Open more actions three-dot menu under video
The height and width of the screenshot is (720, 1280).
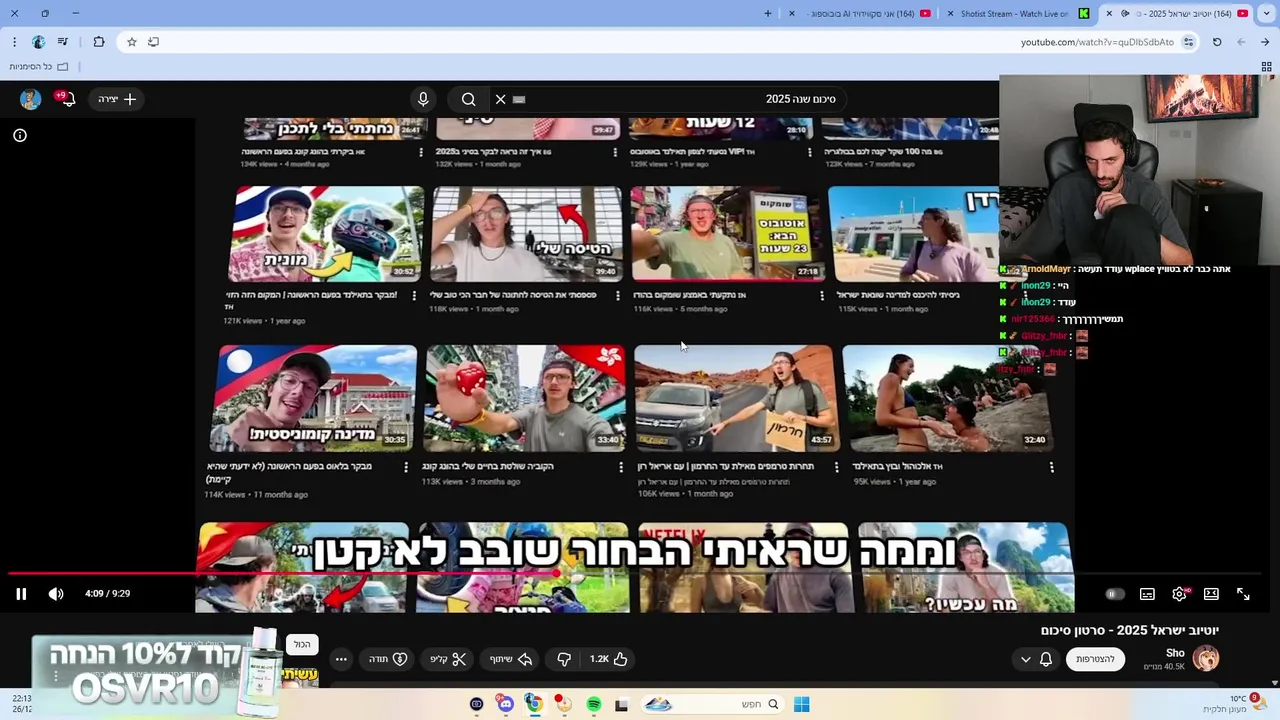(x=341, y=659)
